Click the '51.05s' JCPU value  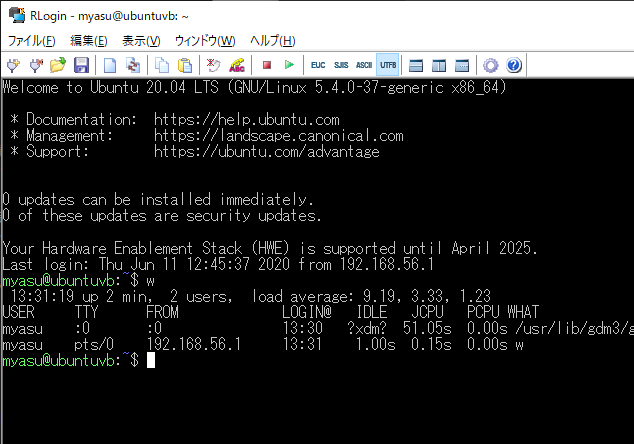coord(427,328)
